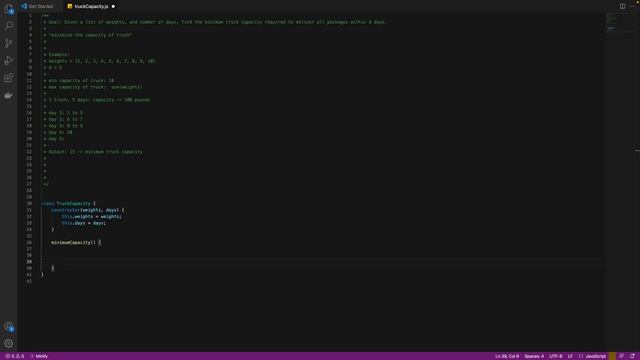Open the Docker extension view
Image resolution: width=640 pixels, height=360 pixels.
click(9, 96)
